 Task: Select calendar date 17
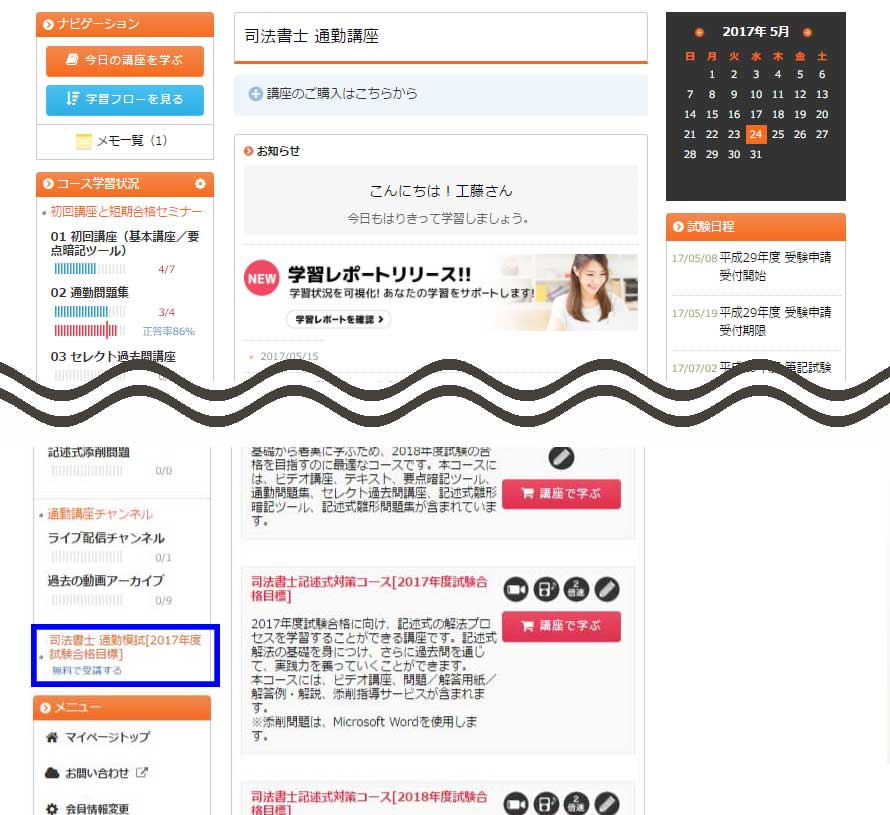click(755, 114)
